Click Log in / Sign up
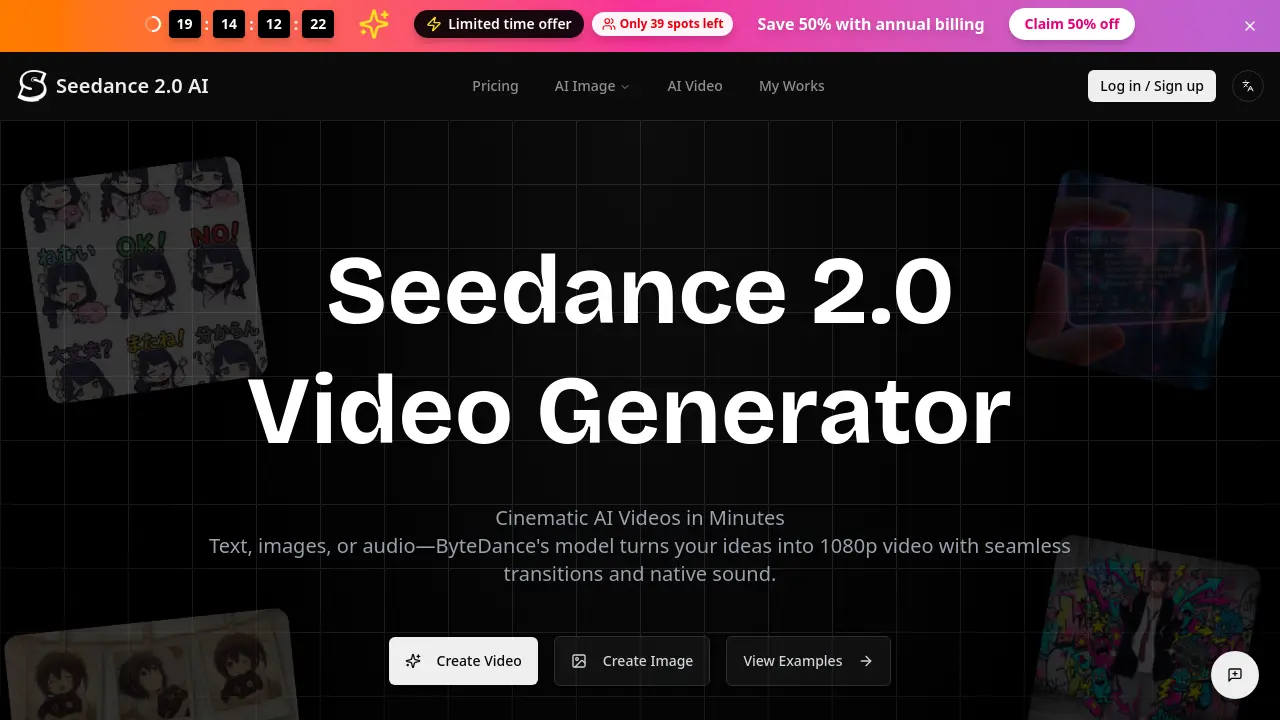Viewport: 1280px width, 720px height. coord(1152,86)
